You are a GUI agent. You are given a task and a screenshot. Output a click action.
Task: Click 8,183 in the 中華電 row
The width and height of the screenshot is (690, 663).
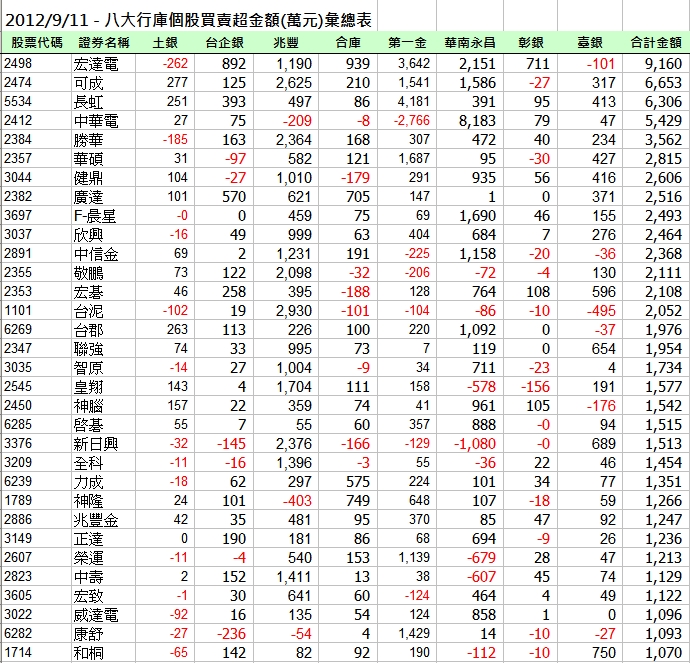click(x=477, y=121)
